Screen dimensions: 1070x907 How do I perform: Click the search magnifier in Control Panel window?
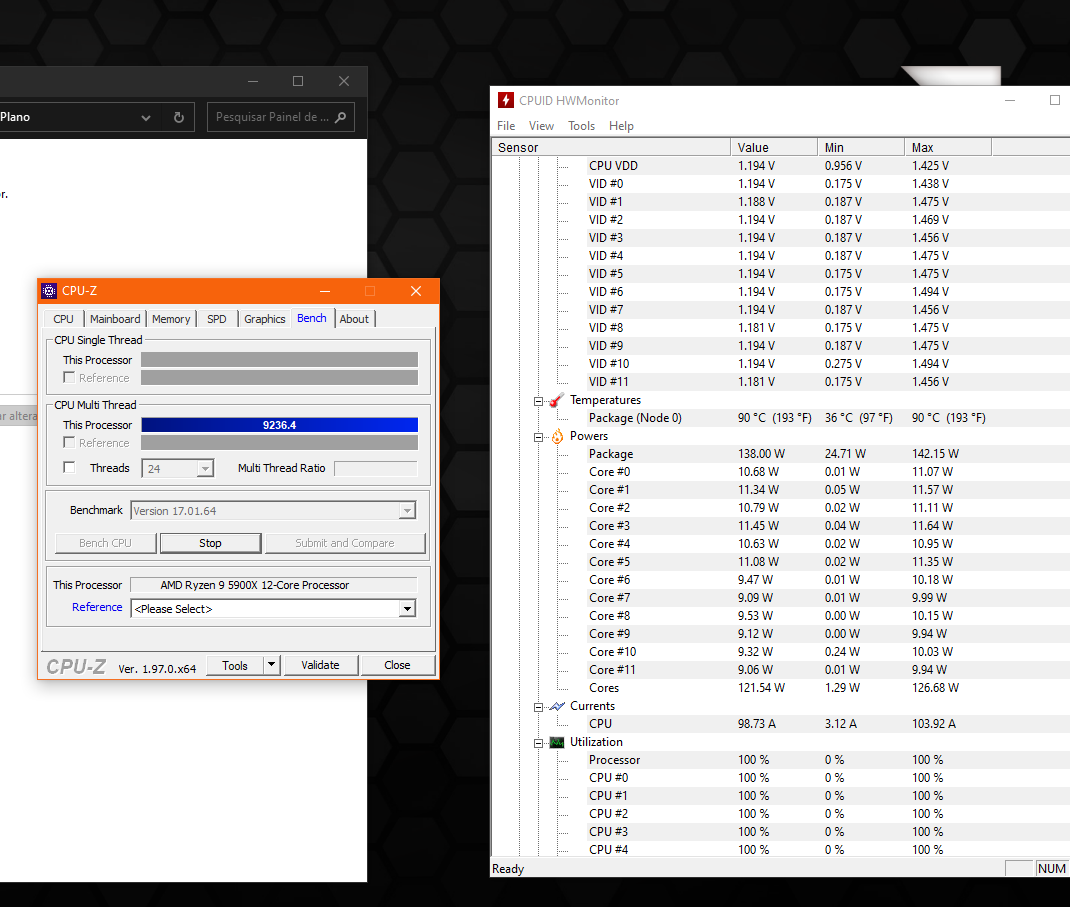[x=341, y=117]
